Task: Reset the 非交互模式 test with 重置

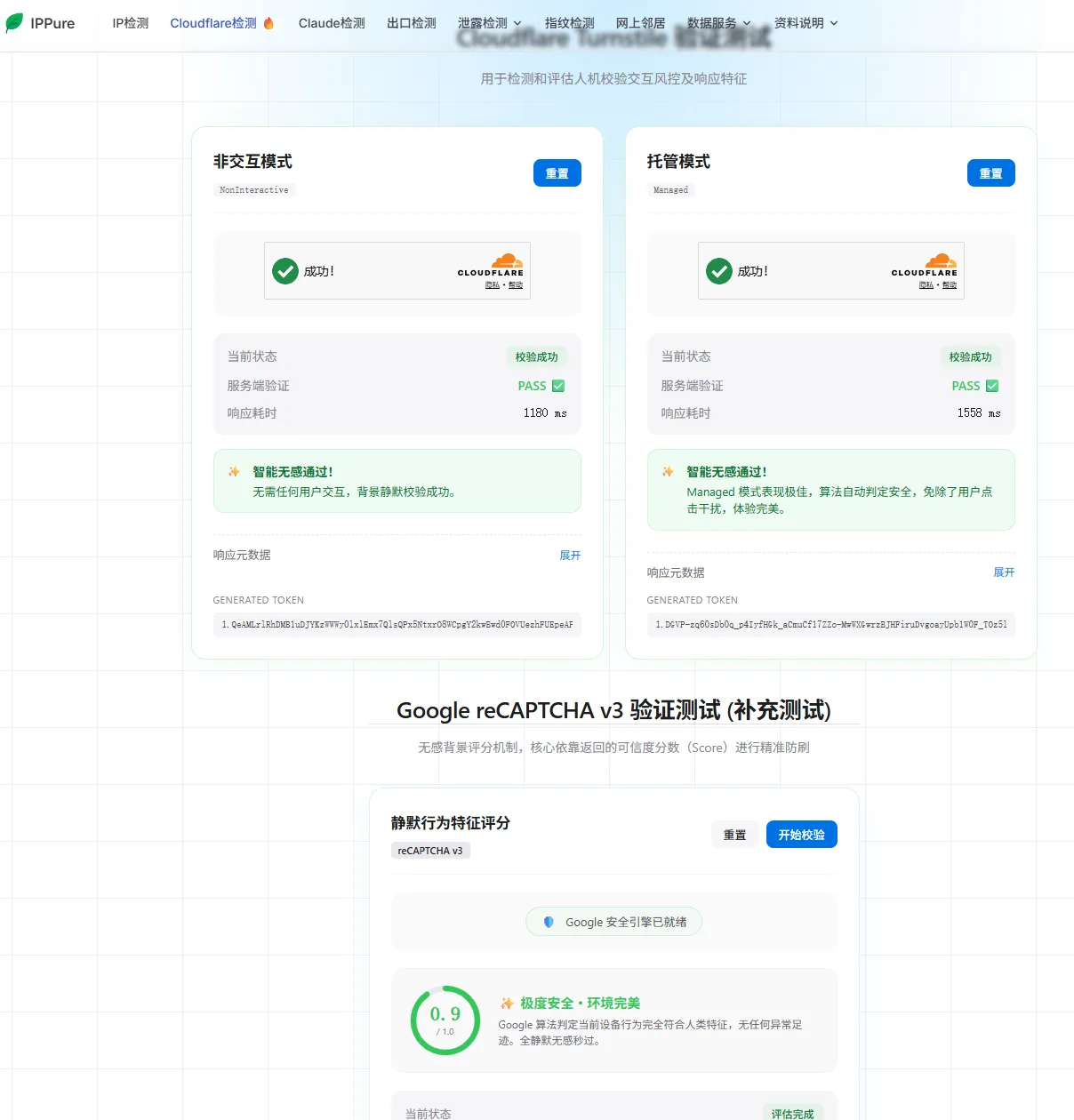Action: click(557, 173)
